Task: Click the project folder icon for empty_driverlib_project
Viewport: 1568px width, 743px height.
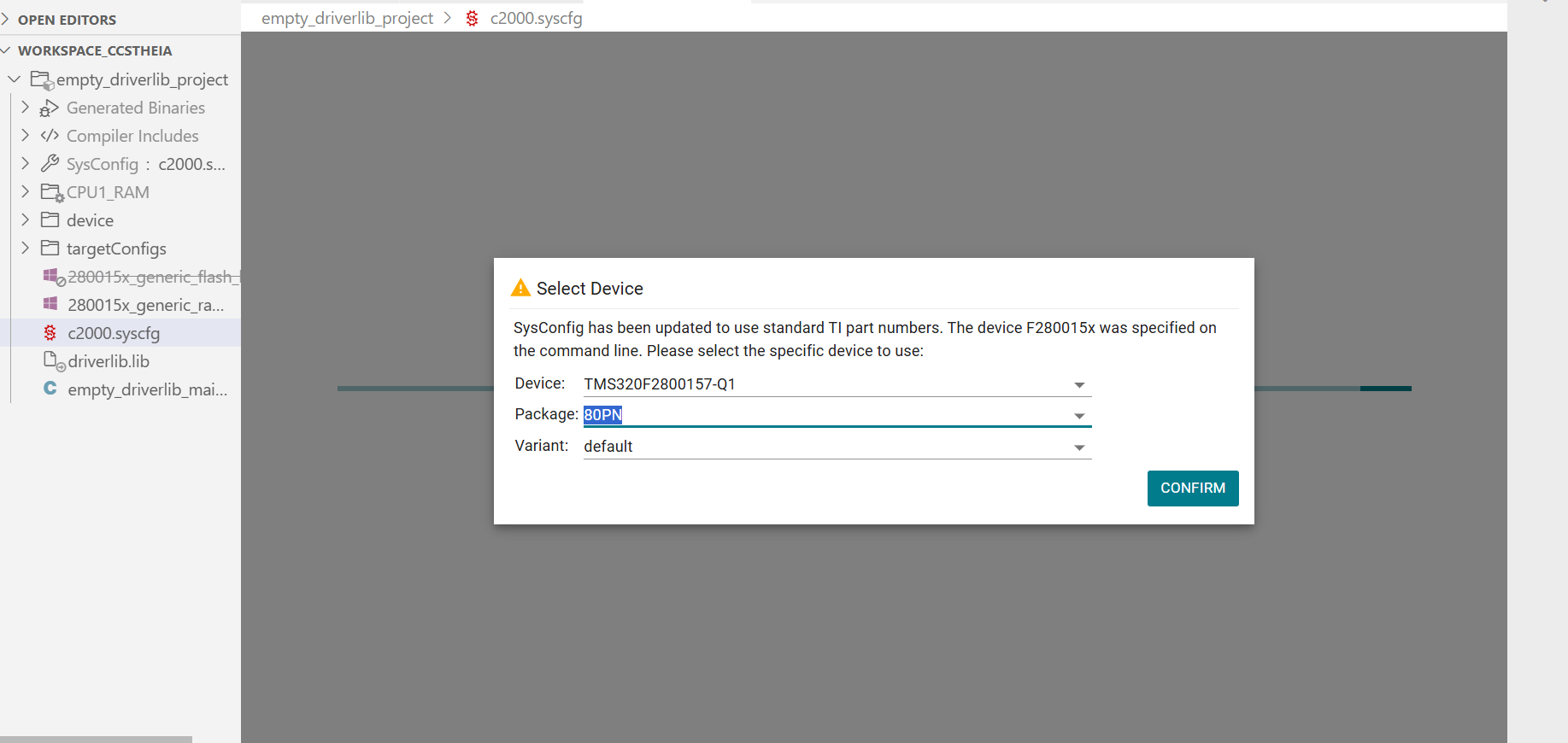Action: 42,80
